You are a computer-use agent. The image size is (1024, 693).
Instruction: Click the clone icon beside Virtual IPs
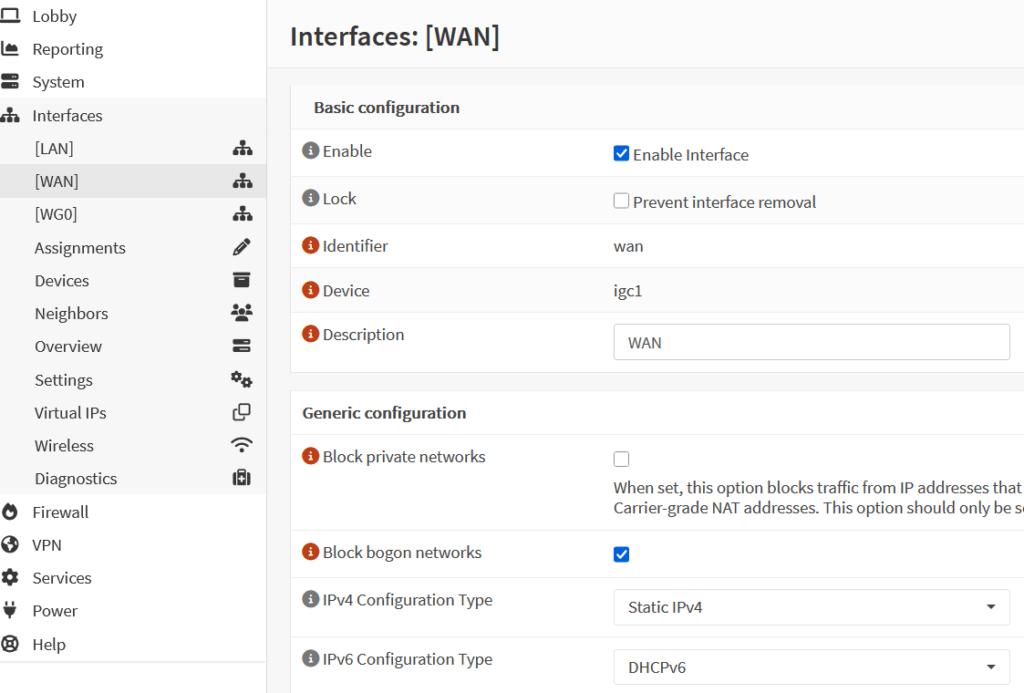[241, 412]
